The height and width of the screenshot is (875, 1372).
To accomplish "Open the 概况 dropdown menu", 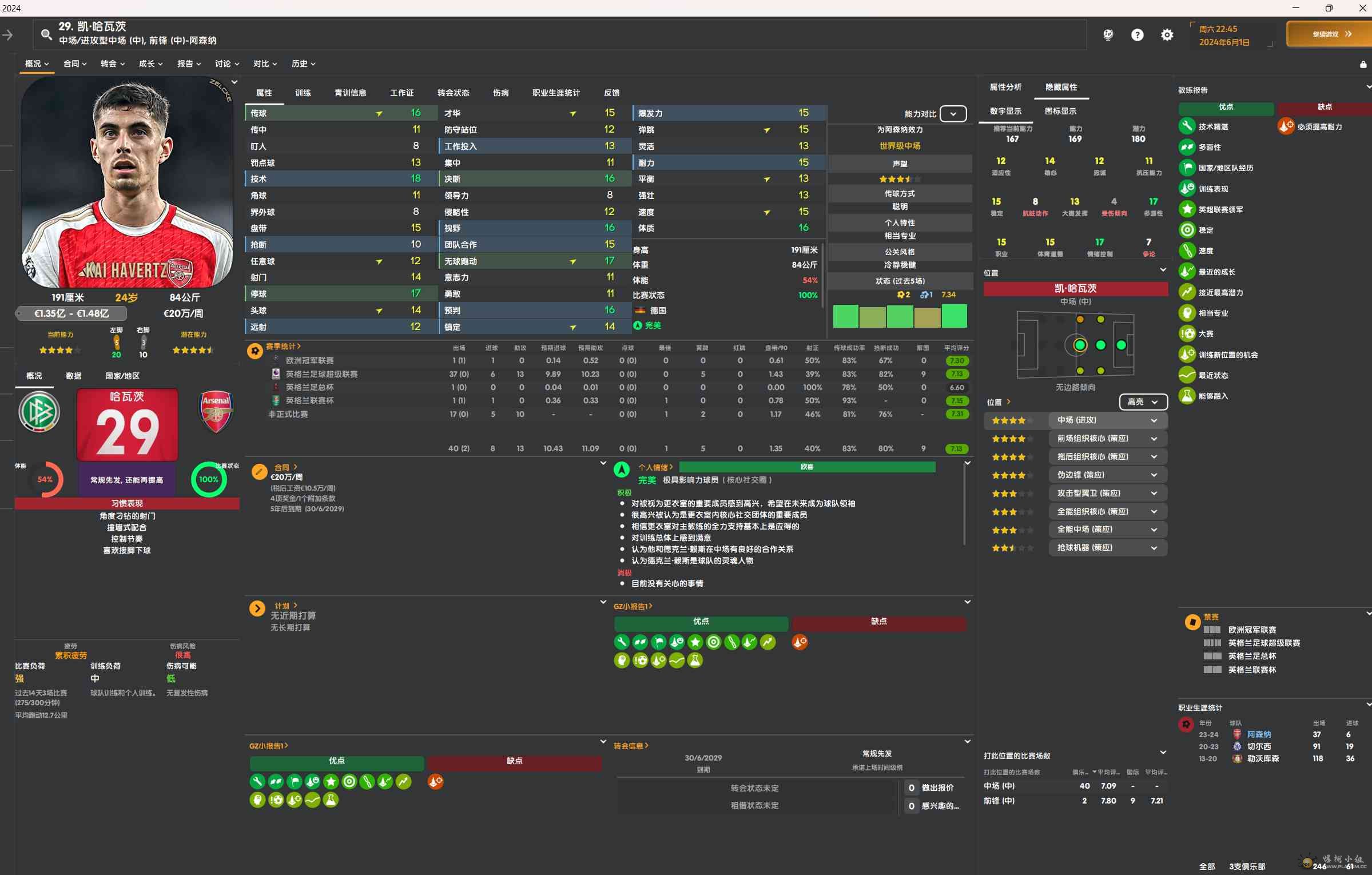I will 37,63.
